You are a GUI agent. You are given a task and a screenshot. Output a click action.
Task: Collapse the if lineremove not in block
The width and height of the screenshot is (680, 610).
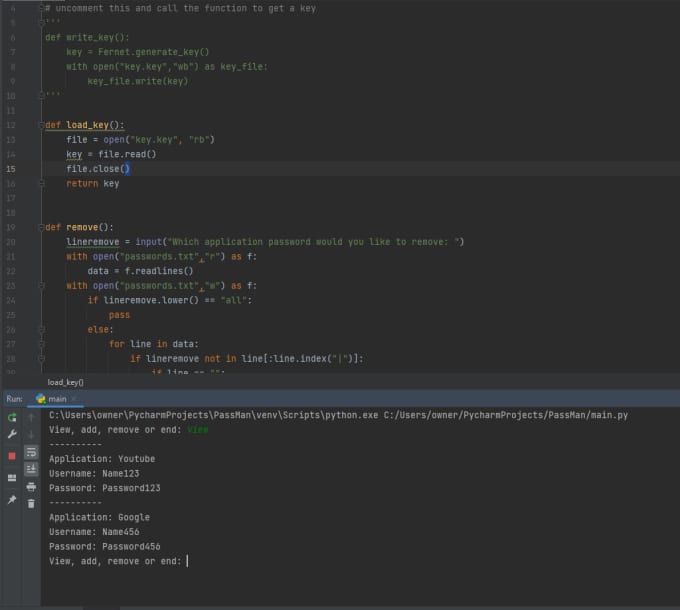click(x=42, y=359)
